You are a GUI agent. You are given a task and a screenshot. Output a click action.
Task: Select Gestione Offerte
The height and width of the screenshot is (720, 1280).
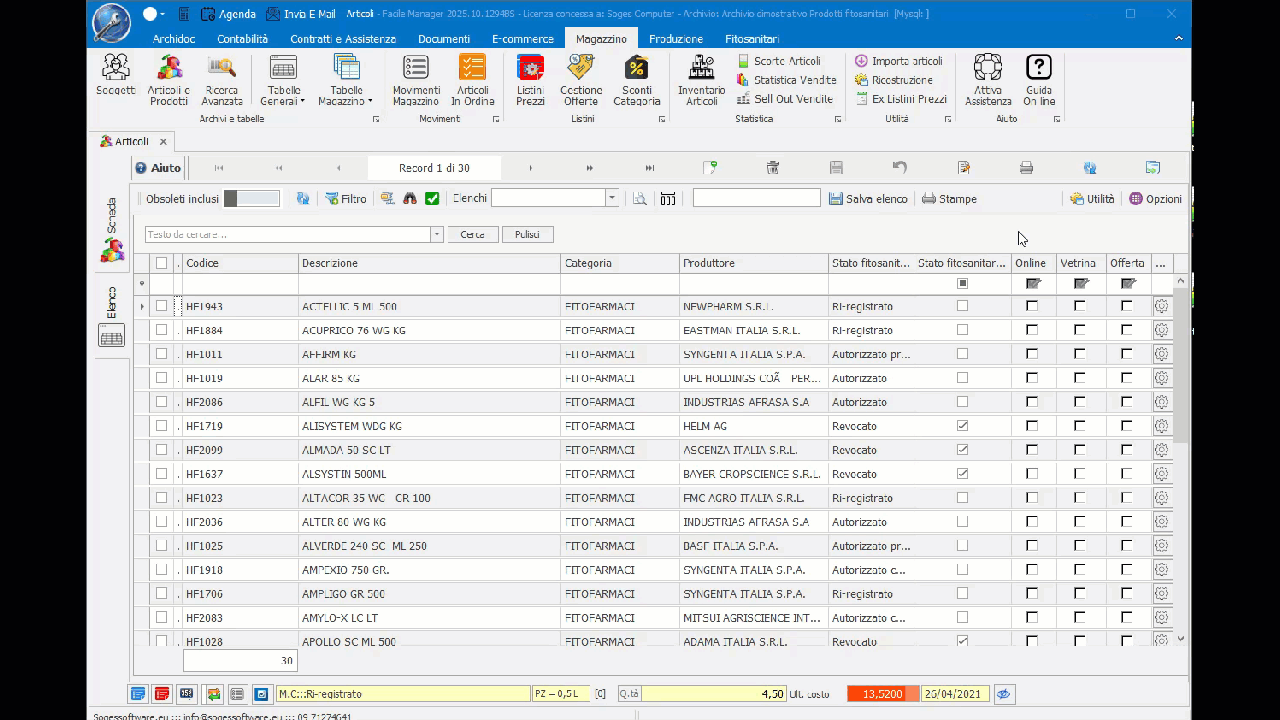coord(580,78)
